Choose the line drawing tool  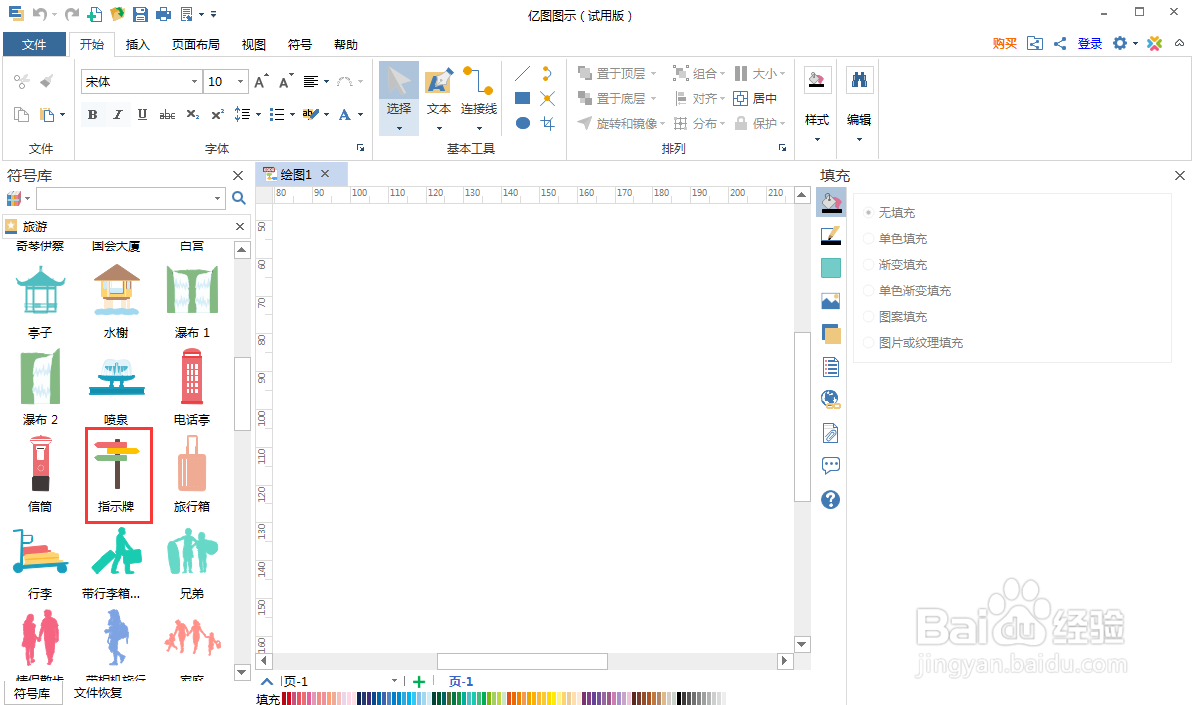coord(522,74)
